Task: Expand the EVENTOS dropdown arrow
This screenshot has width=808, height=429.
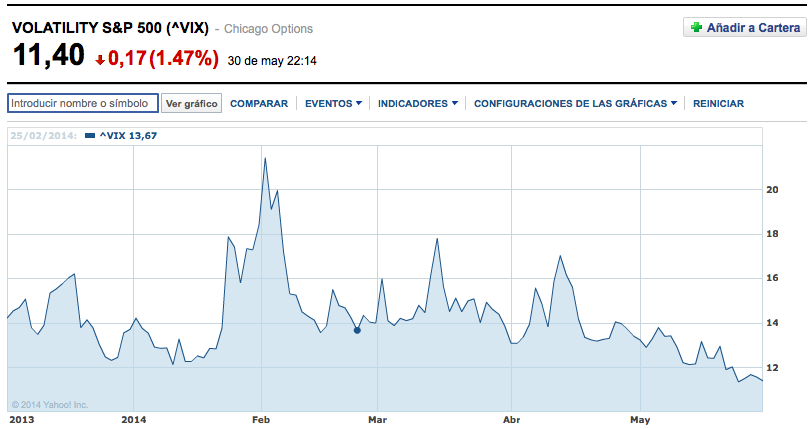Action: coord(359,103)
